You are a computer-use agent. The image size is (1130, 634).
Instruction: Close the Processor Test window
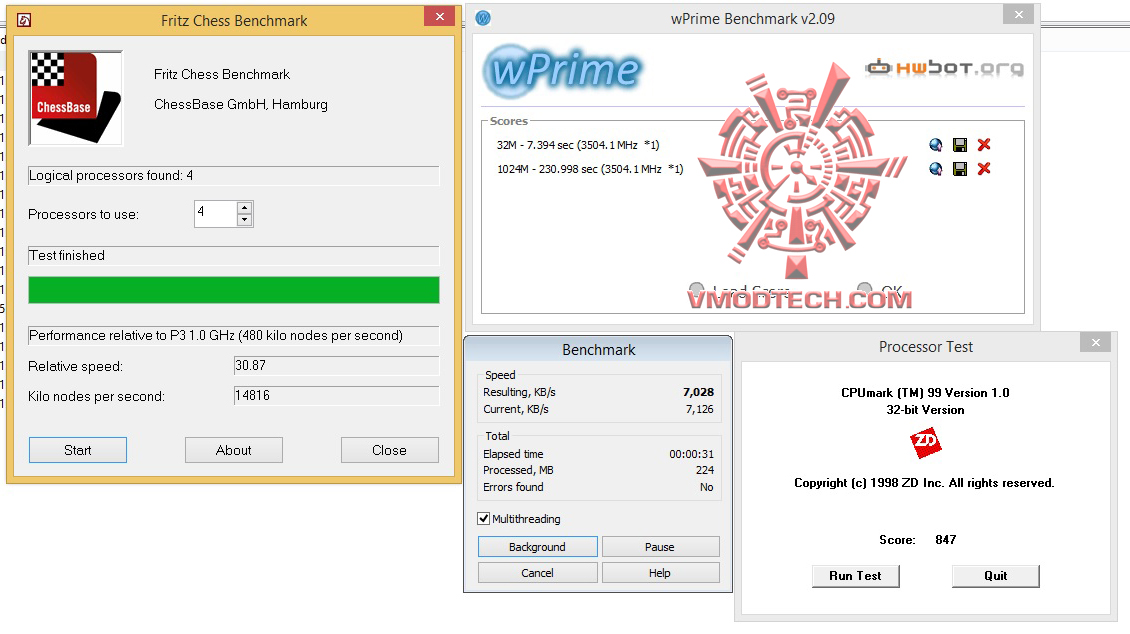(1095, 342)
